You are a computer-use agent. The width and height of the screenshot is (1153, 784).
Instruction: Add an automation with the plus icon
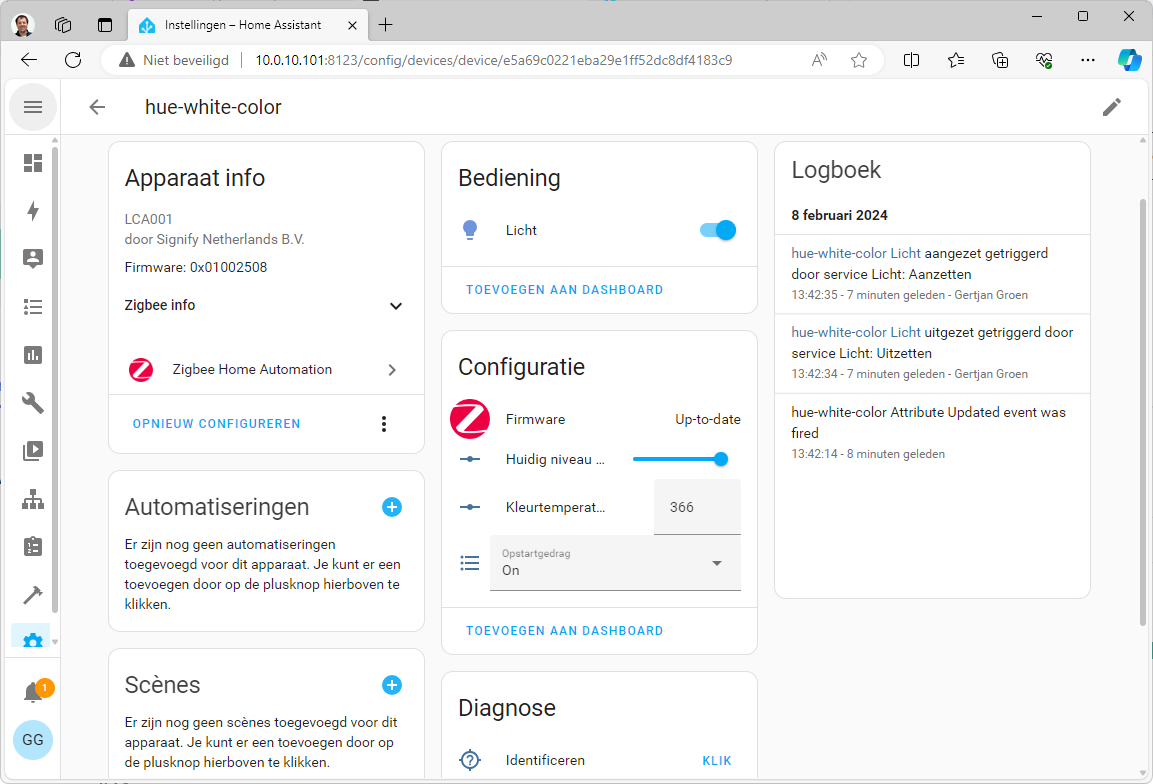(x=392, y=507)
